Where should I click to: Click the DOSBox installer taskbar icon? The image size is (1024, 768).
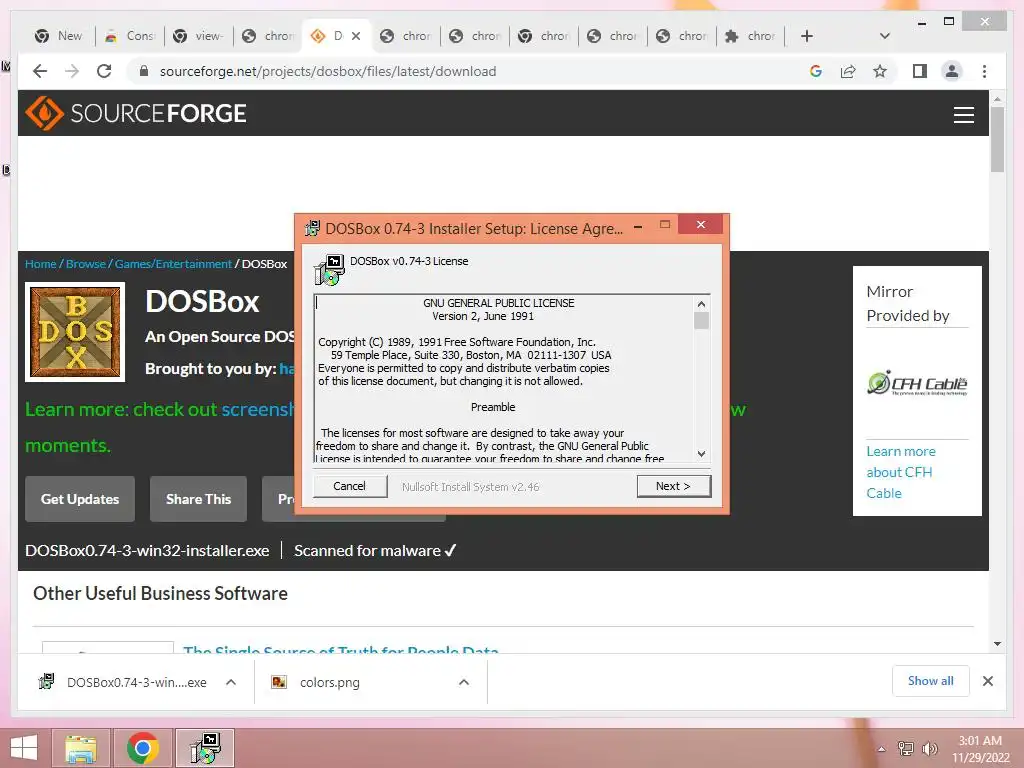(206, 748)
